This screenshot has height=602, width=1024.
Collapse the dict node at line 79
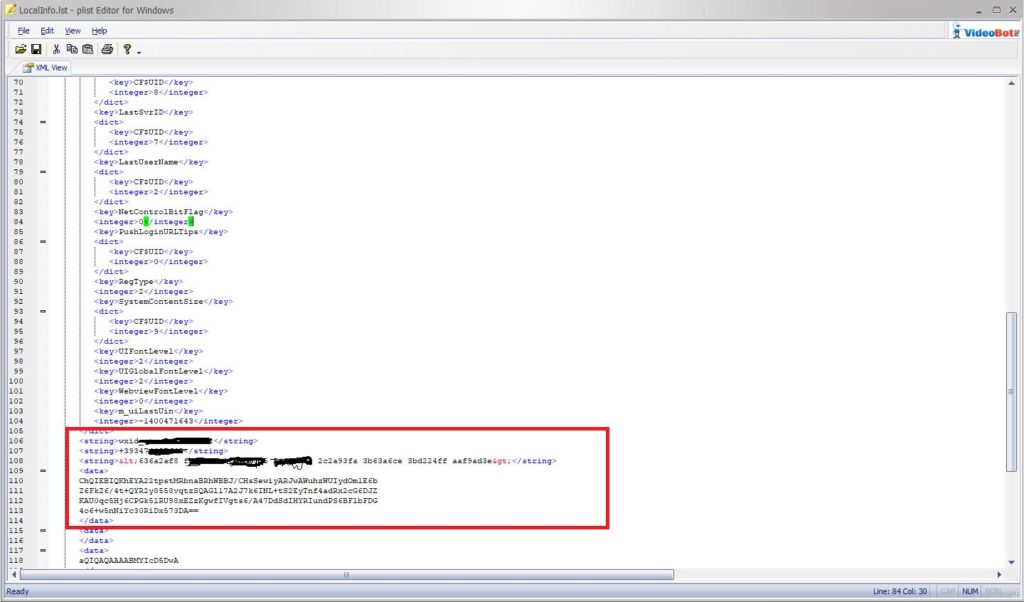pyautogui.click(x=43, y=172)
